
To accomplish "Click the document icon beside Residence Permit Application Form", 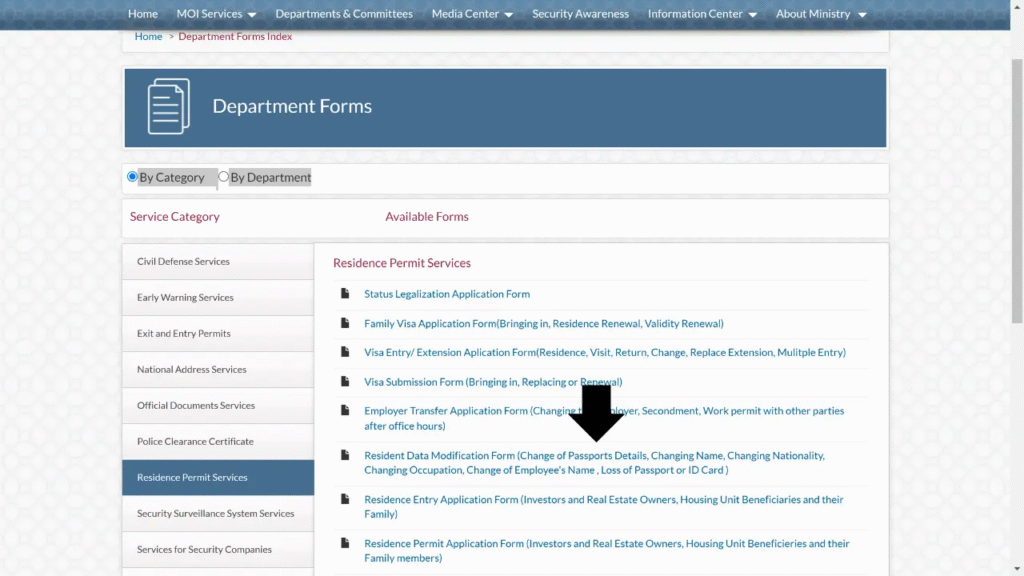I will tap(345, 543).
